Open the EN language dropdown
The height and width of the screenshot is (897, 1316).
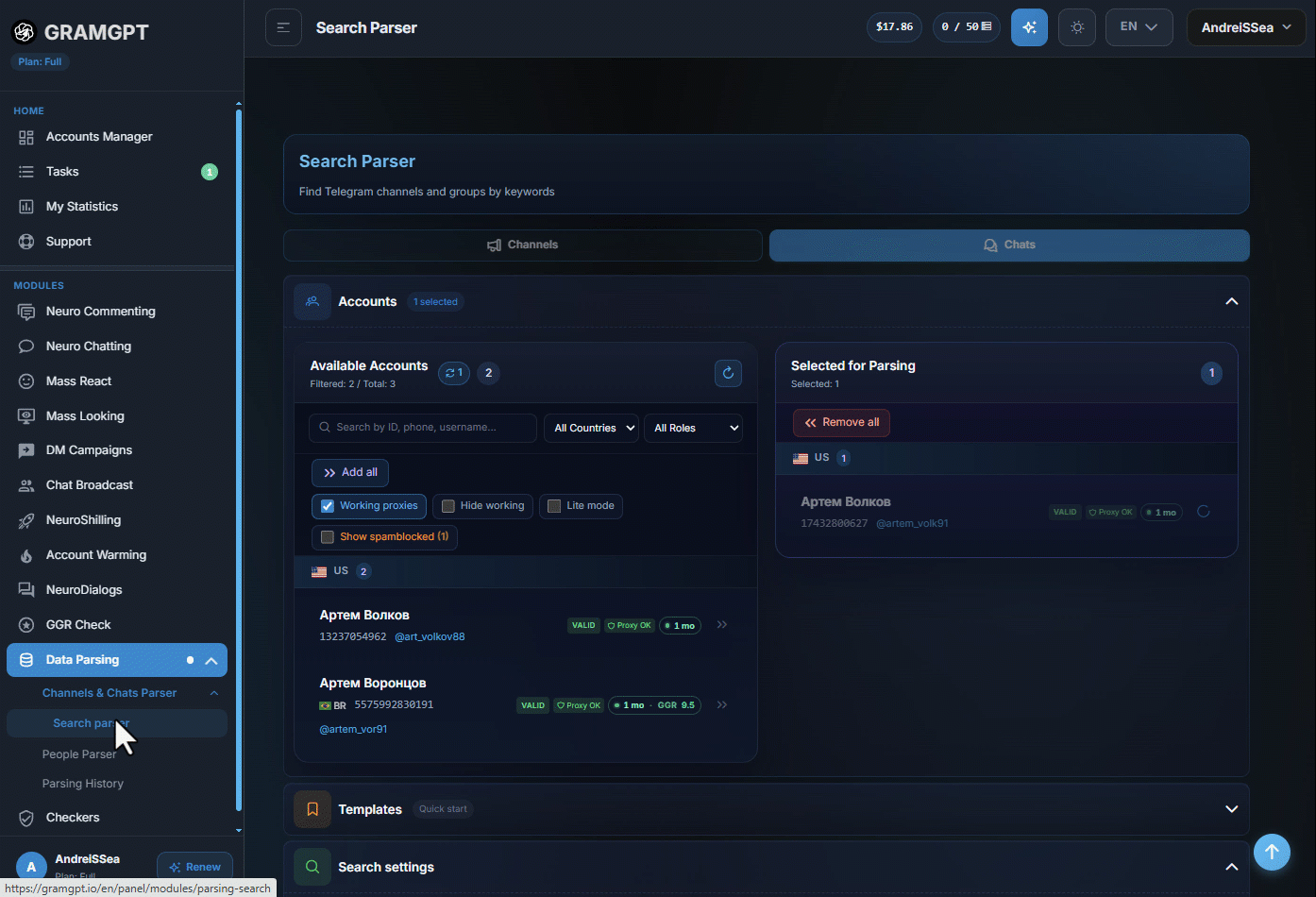tap(1139, 27)
